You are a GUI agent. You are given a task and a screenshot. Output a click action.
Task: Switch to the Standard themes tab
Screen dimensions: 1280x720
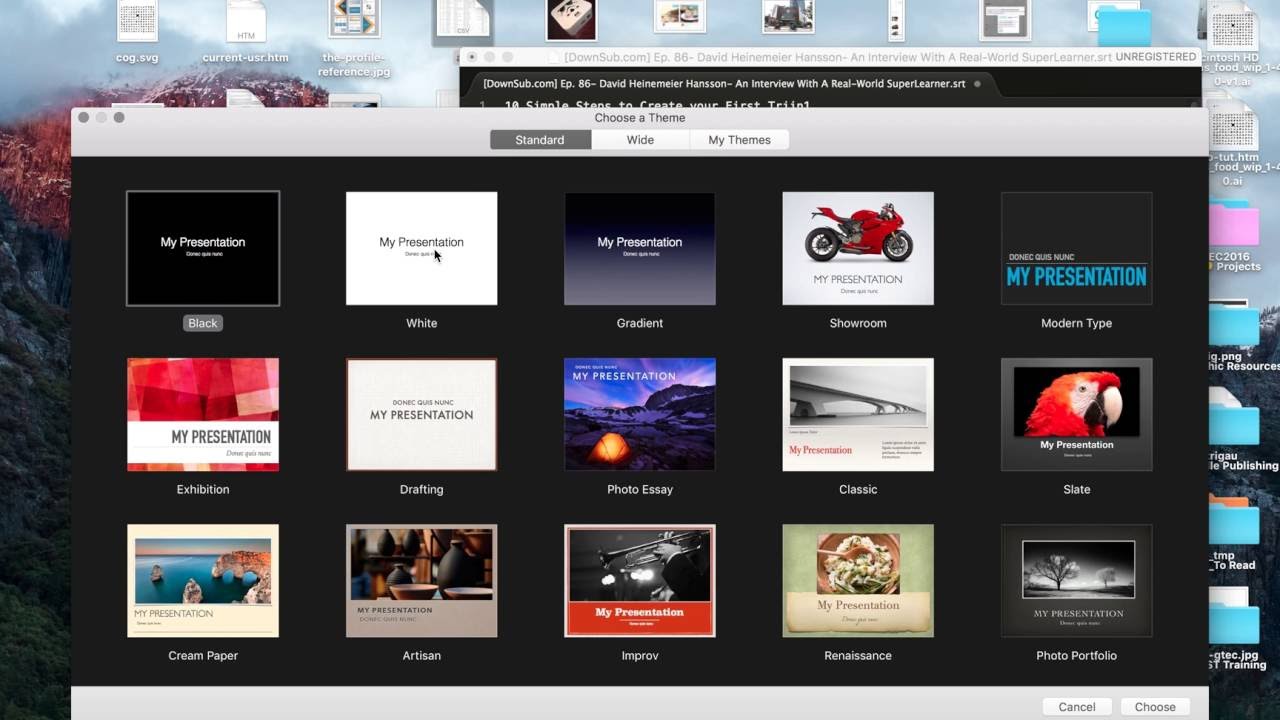[x=540, y=140]
